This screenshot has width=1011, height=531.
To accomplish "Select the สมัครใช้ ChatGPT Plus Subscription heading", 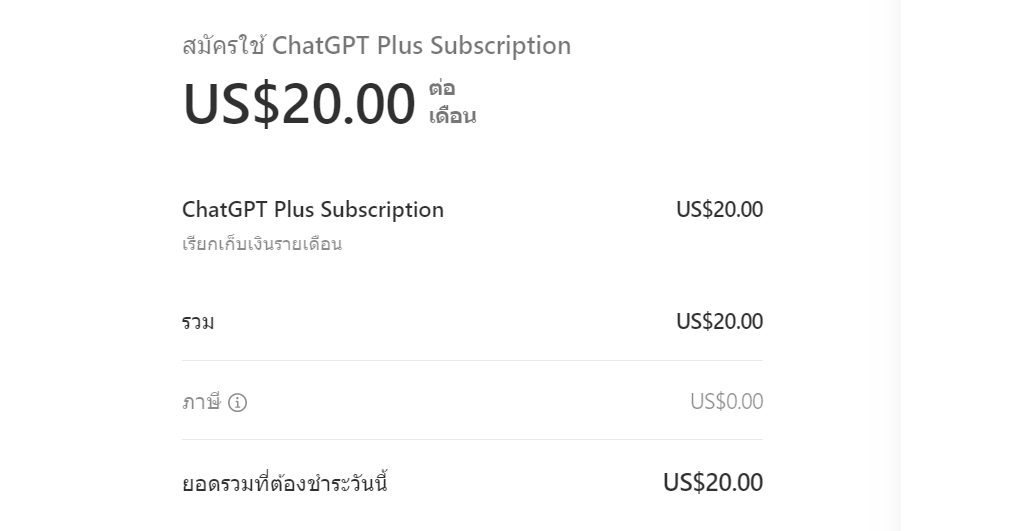I will tap(377, 46).
